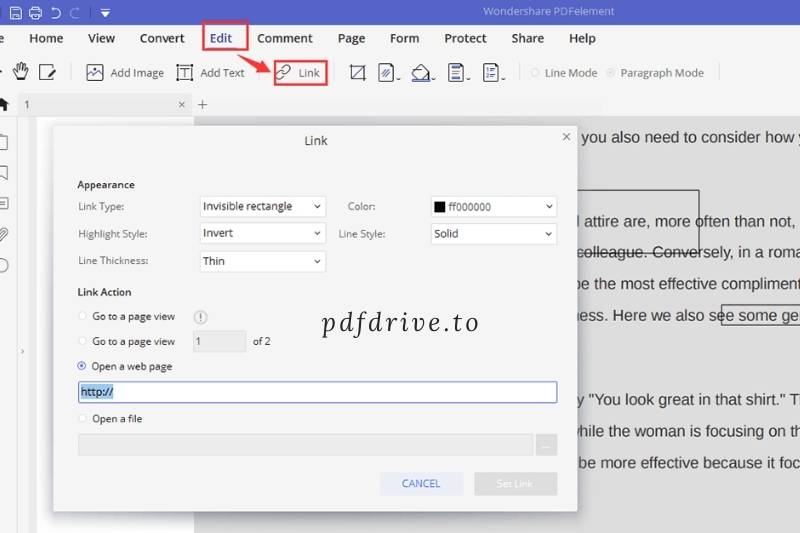
Task: Click the browse file button
Action: tap(546, 445)
